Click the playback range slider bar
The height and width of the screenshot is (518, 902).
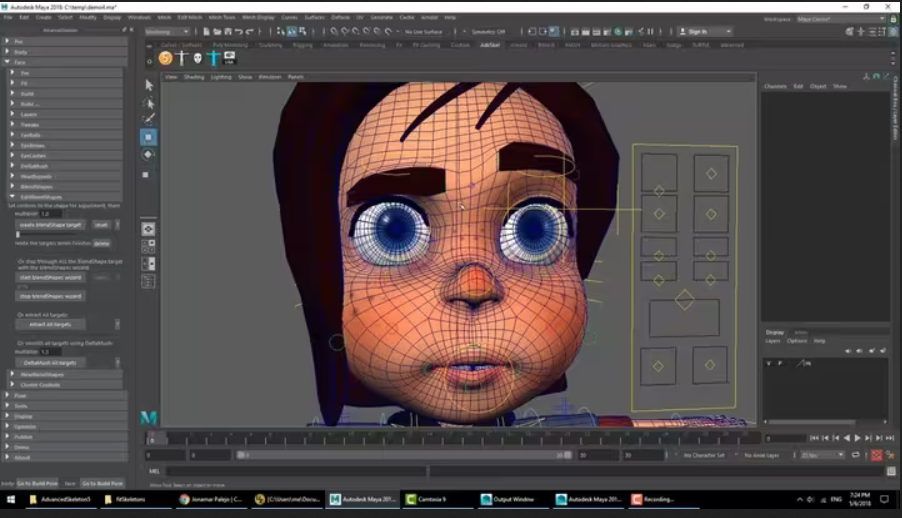tap(404, 455)
